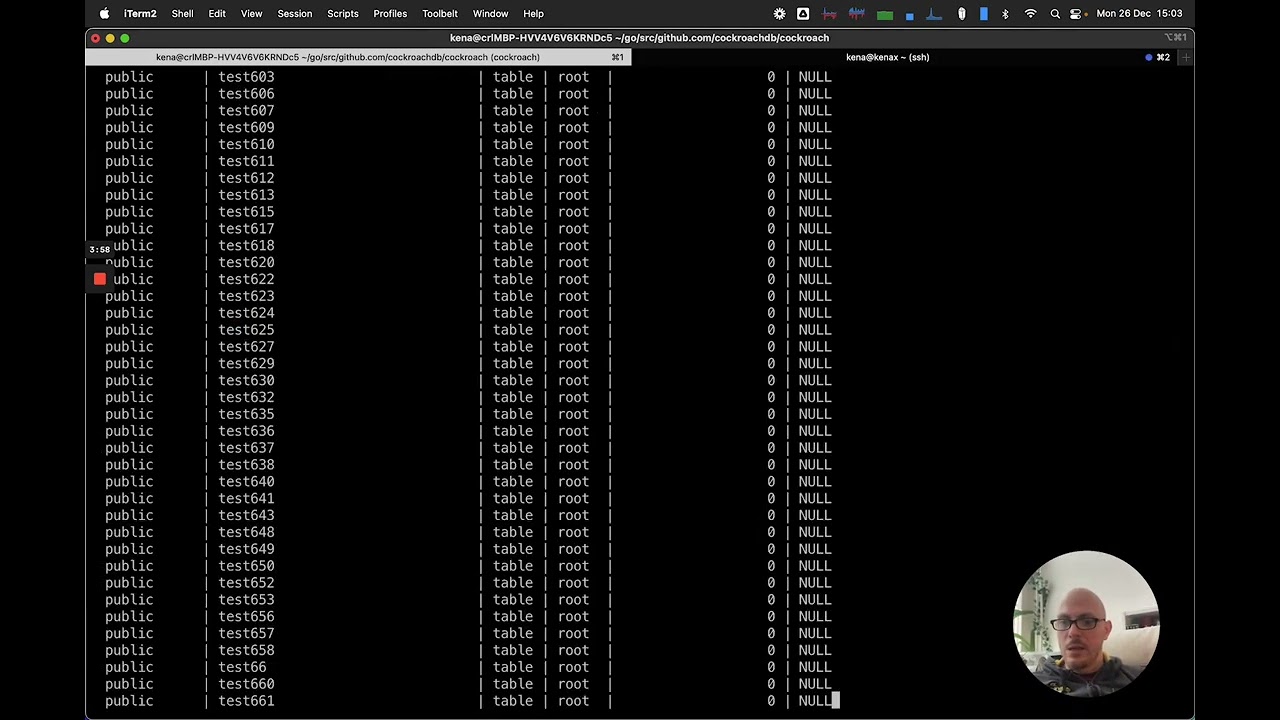Click the tall blue rectangle menu bar icon
Screen dimensions: 1280x720
[984, 14]
